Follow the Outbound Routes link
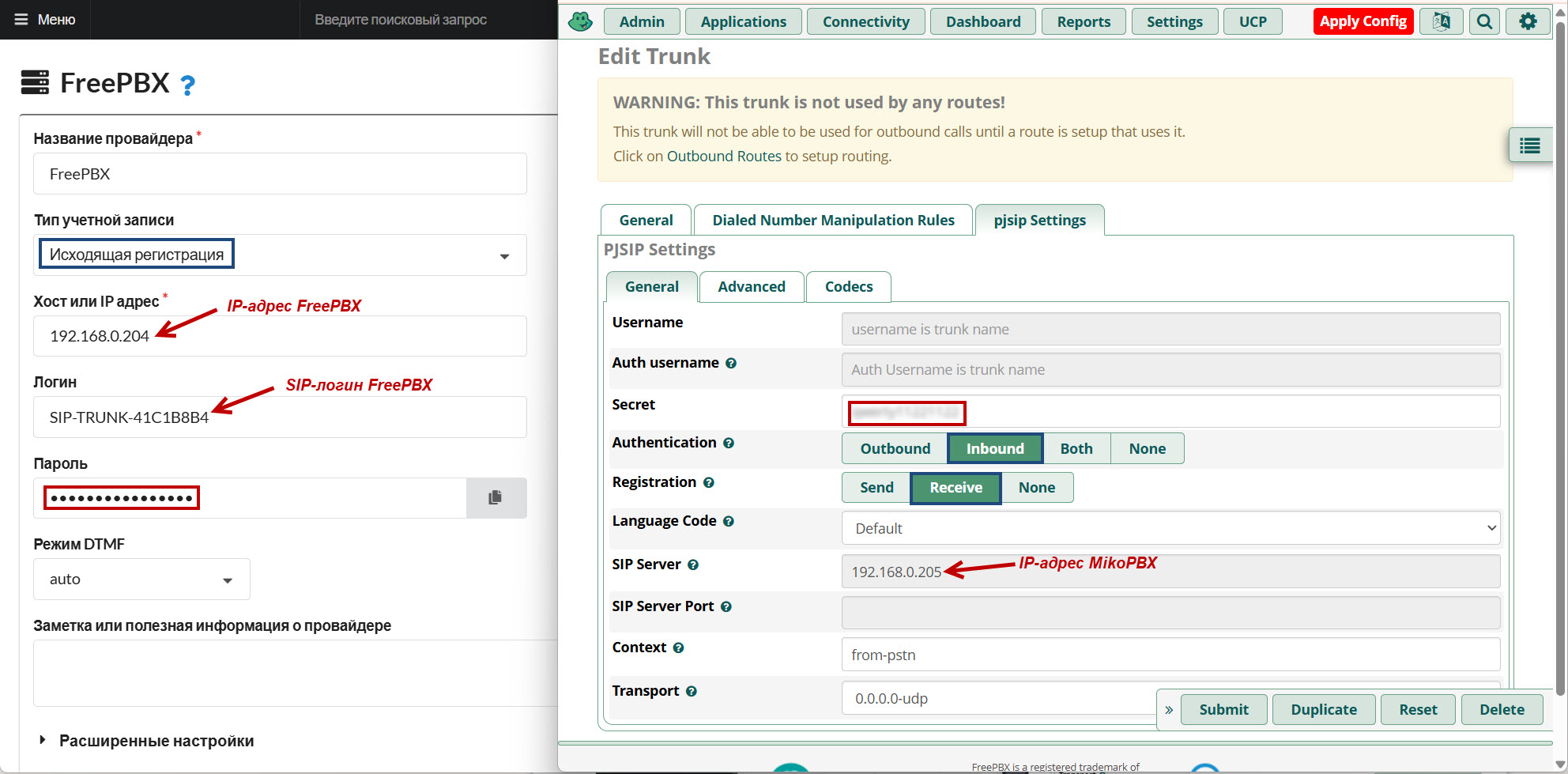1568x774 pixels. [724, 157]
